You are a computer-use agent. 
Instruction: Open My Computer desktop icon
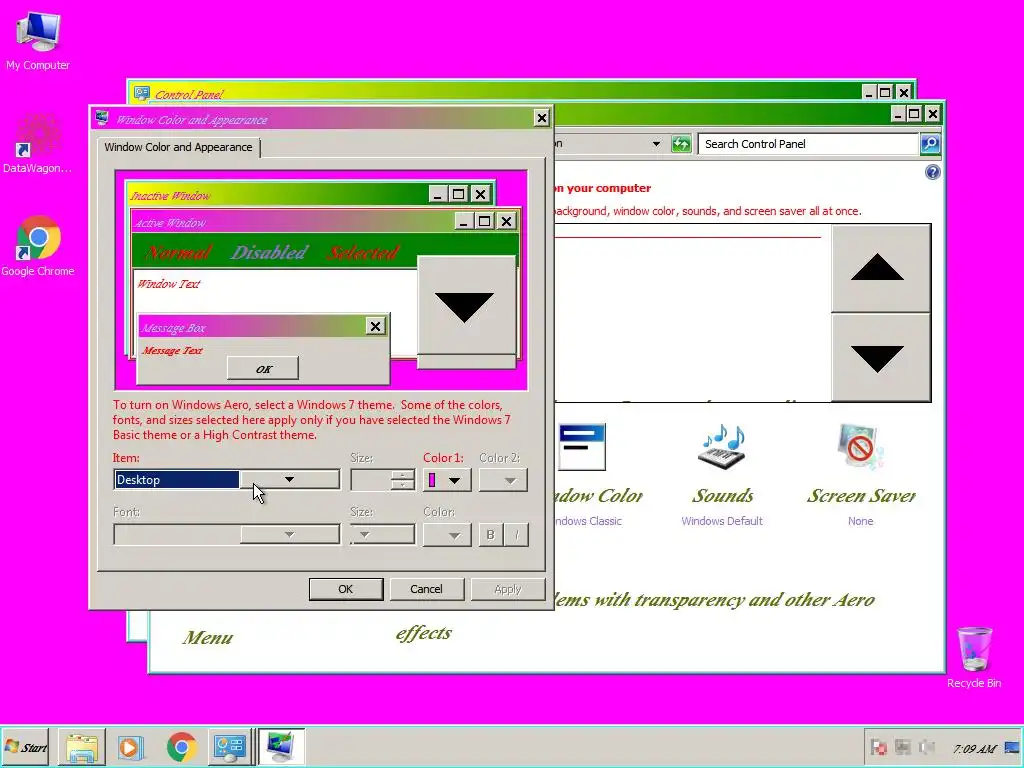coord(38,40)
